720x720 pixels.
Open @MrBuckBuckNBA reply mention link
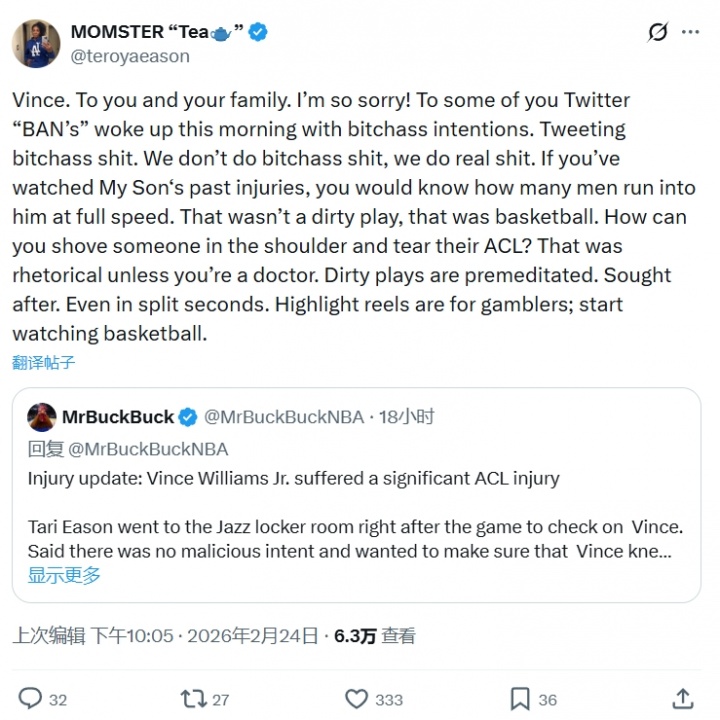pyautogui.click(x=148, y=449)
